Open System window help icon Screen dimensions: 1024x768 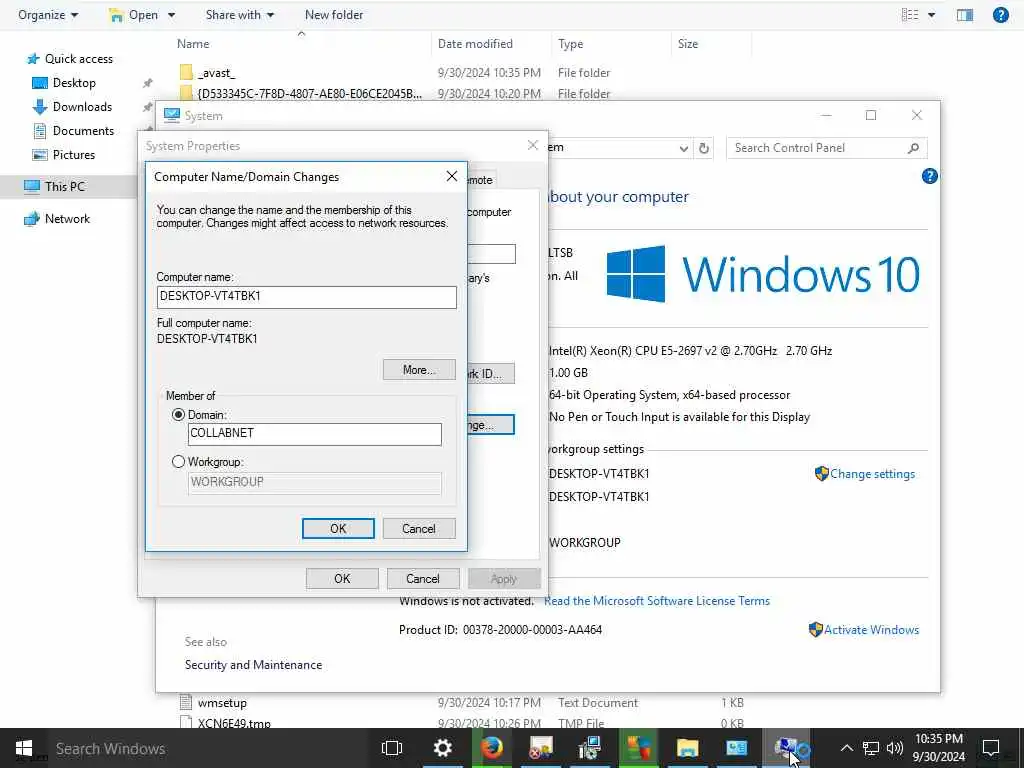click(x=929, y=176)
